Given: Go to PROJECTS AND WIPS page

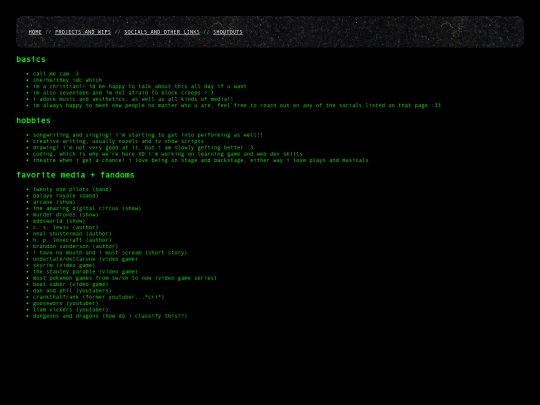Looking at the screenshot, I should [x=83, y=32].
